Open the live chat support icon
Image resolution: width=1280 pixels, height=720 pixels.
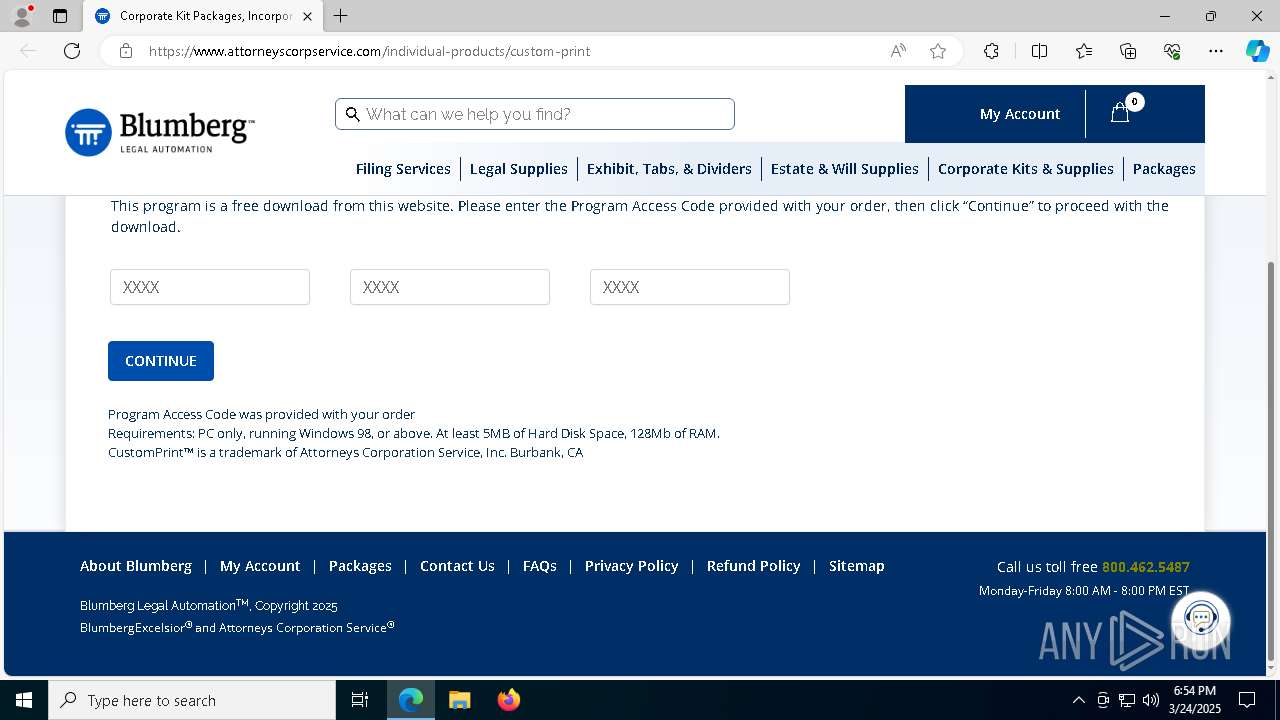click(x=1201, y=619)
